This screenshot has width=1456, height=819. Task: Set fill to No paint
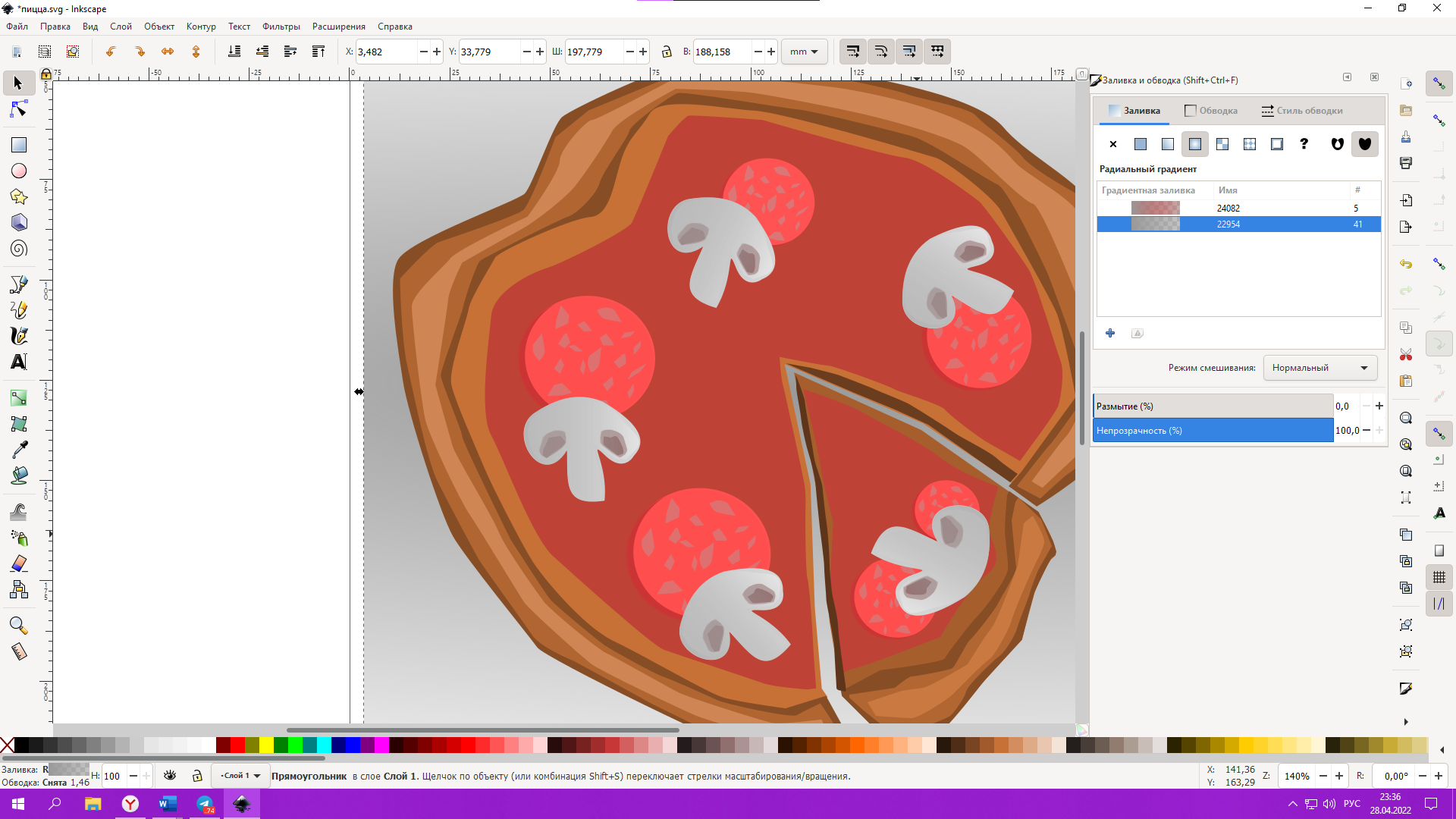pos(1113,144)
